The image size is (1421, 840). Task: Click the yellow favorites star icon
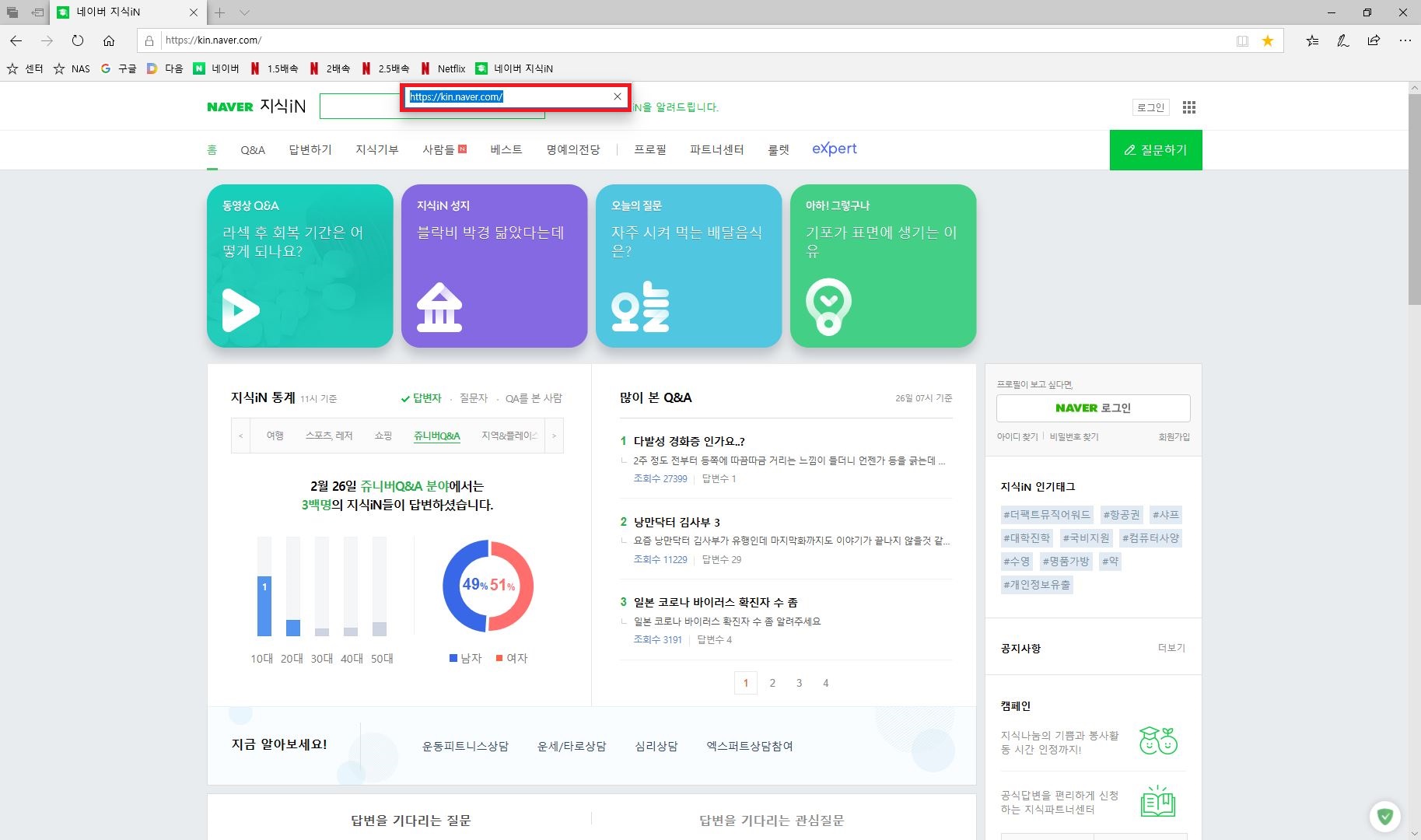[x=1268, y=40]
